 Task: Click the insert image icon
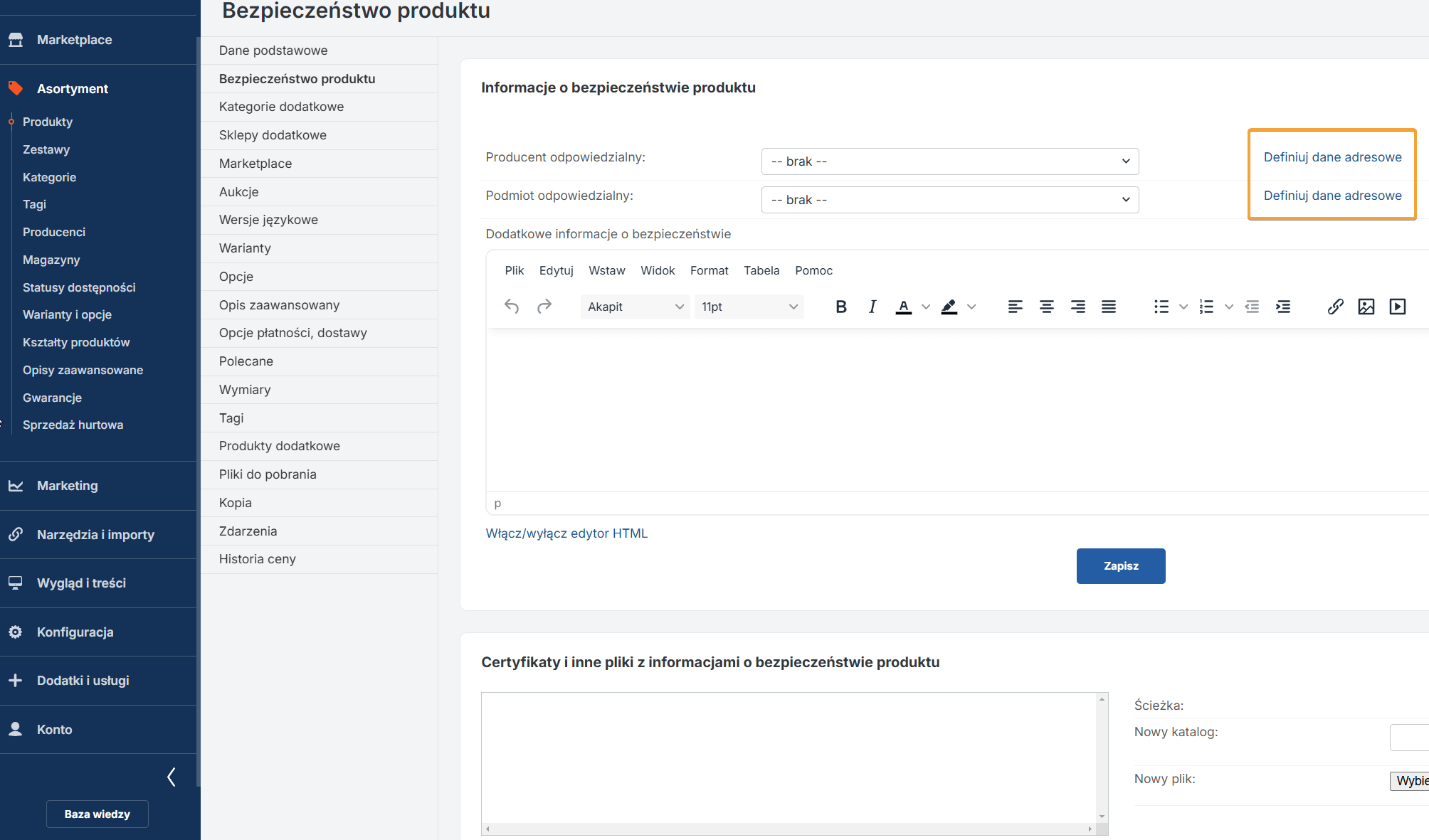pos(1366,307)
